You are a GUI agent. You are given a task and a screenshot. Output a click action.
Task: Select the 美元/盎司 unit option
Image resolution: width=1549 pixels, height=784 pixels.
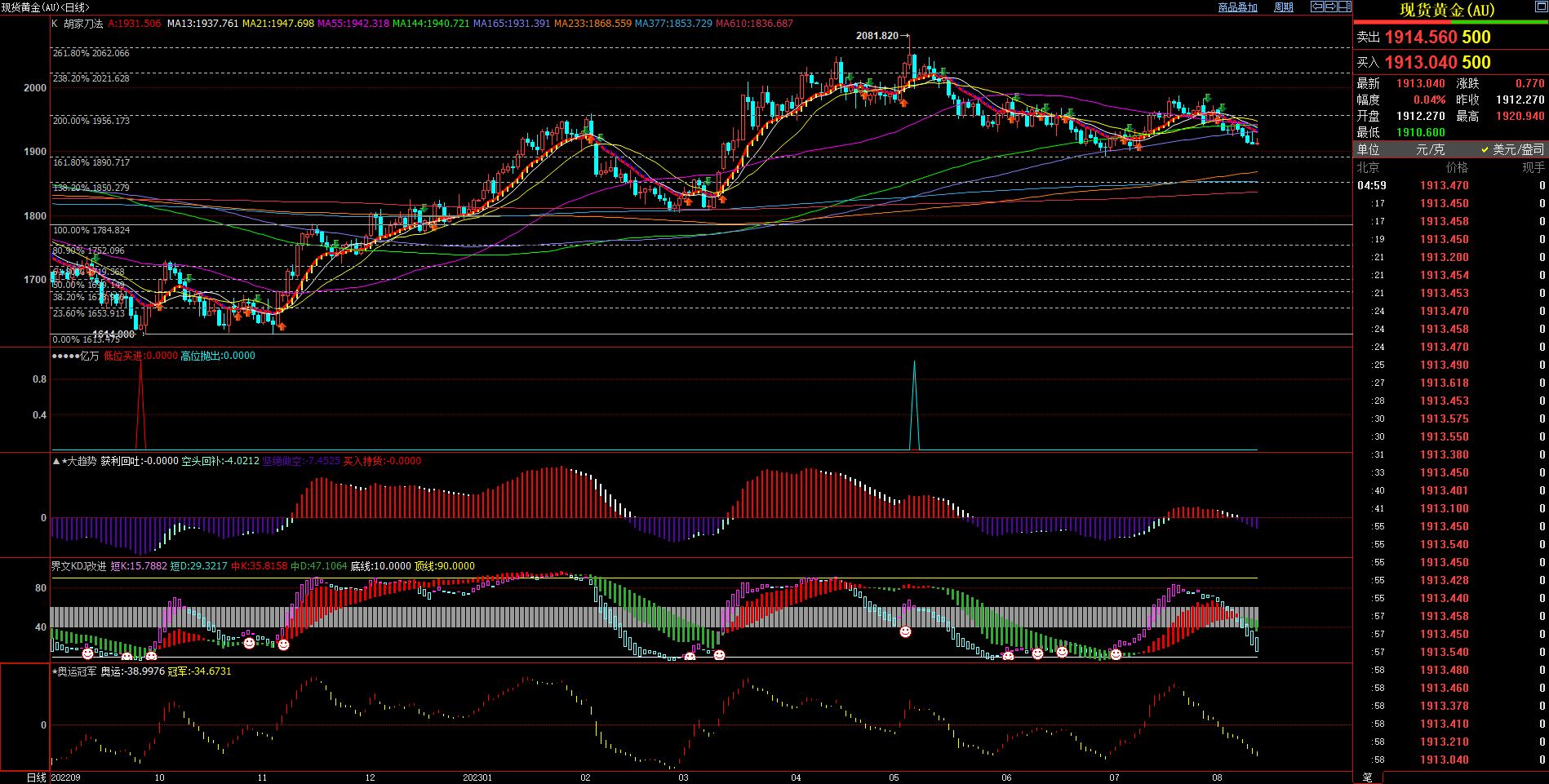(x=1512, y=149)
